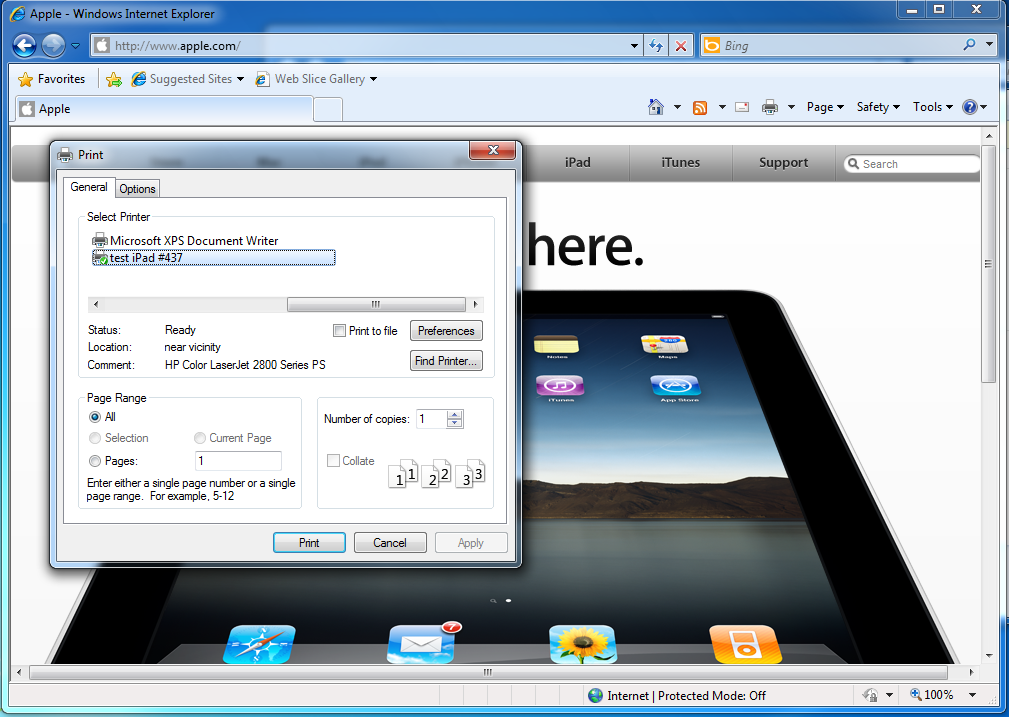The width and height of the screenshot is (1009, 717).
Task: Click the Apple site Search box
Action: pyautogui.click(x=912, y=164)
